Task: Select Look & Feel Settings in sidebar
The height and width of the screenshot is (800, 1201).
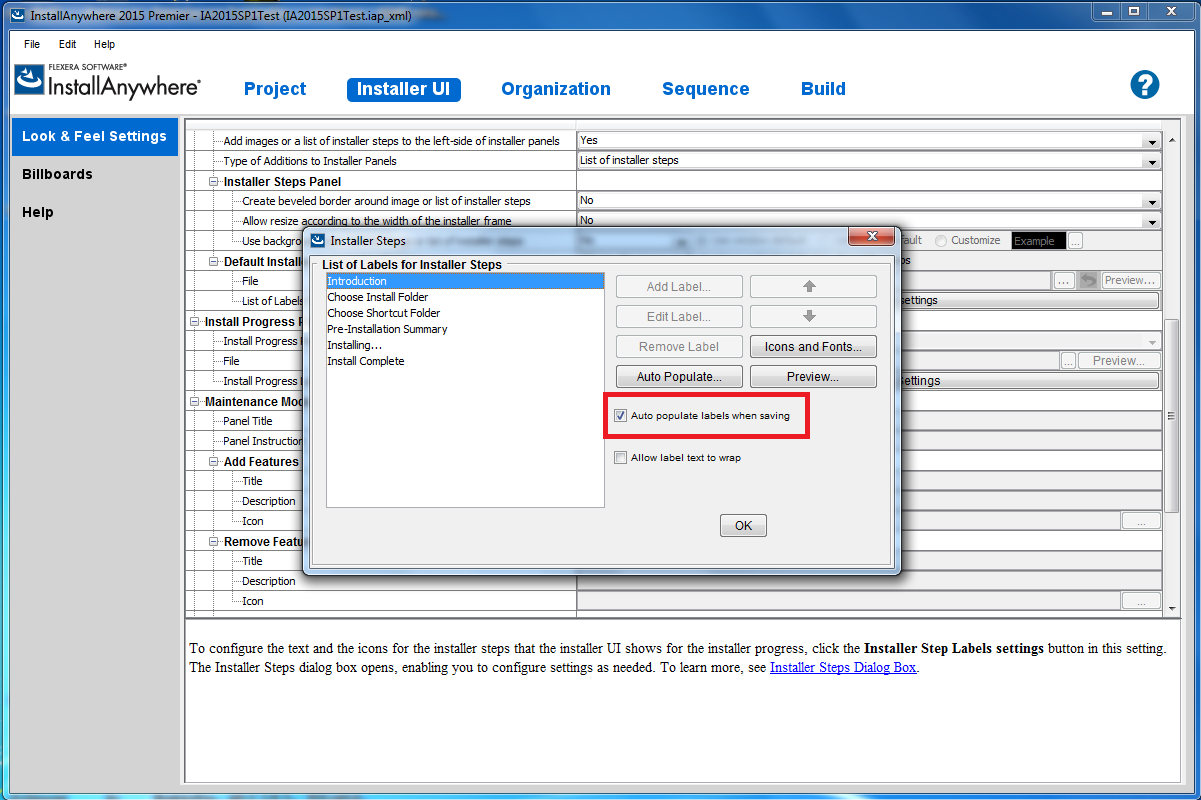Action: point(94,136)
